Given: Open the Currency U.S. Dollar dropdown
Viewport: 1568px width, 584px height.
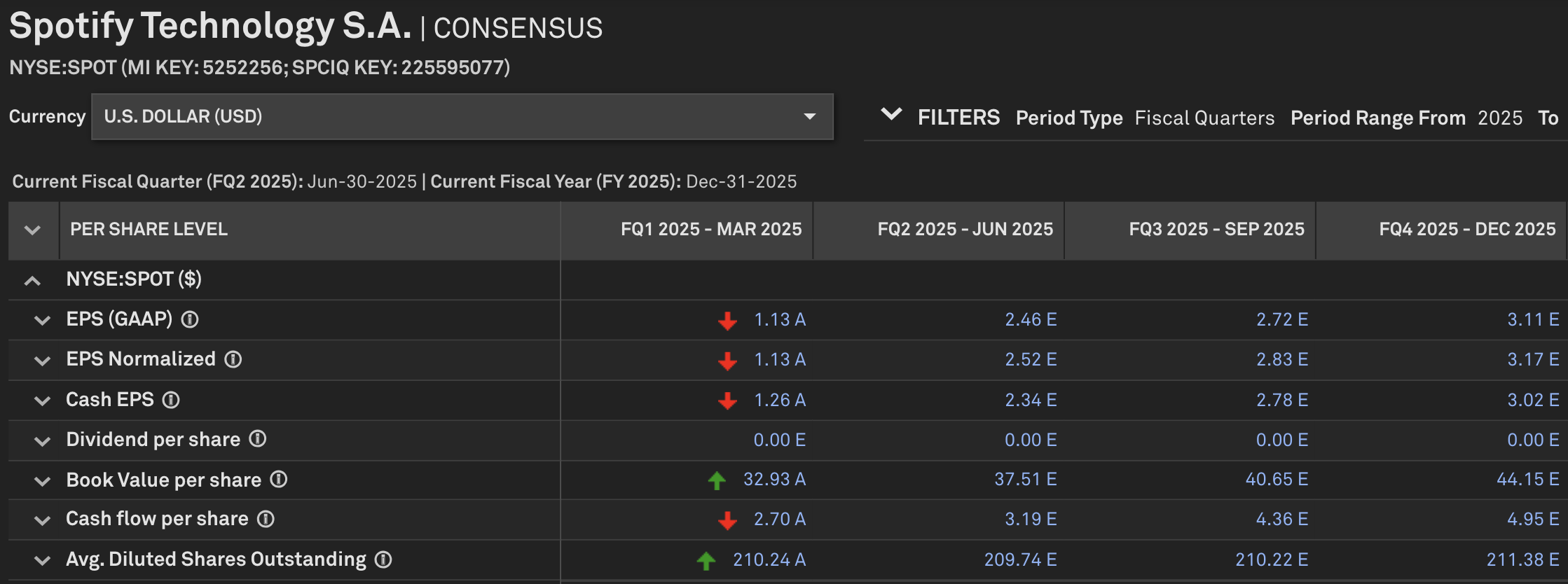Looking at the screenshot, I should (462, 116).
